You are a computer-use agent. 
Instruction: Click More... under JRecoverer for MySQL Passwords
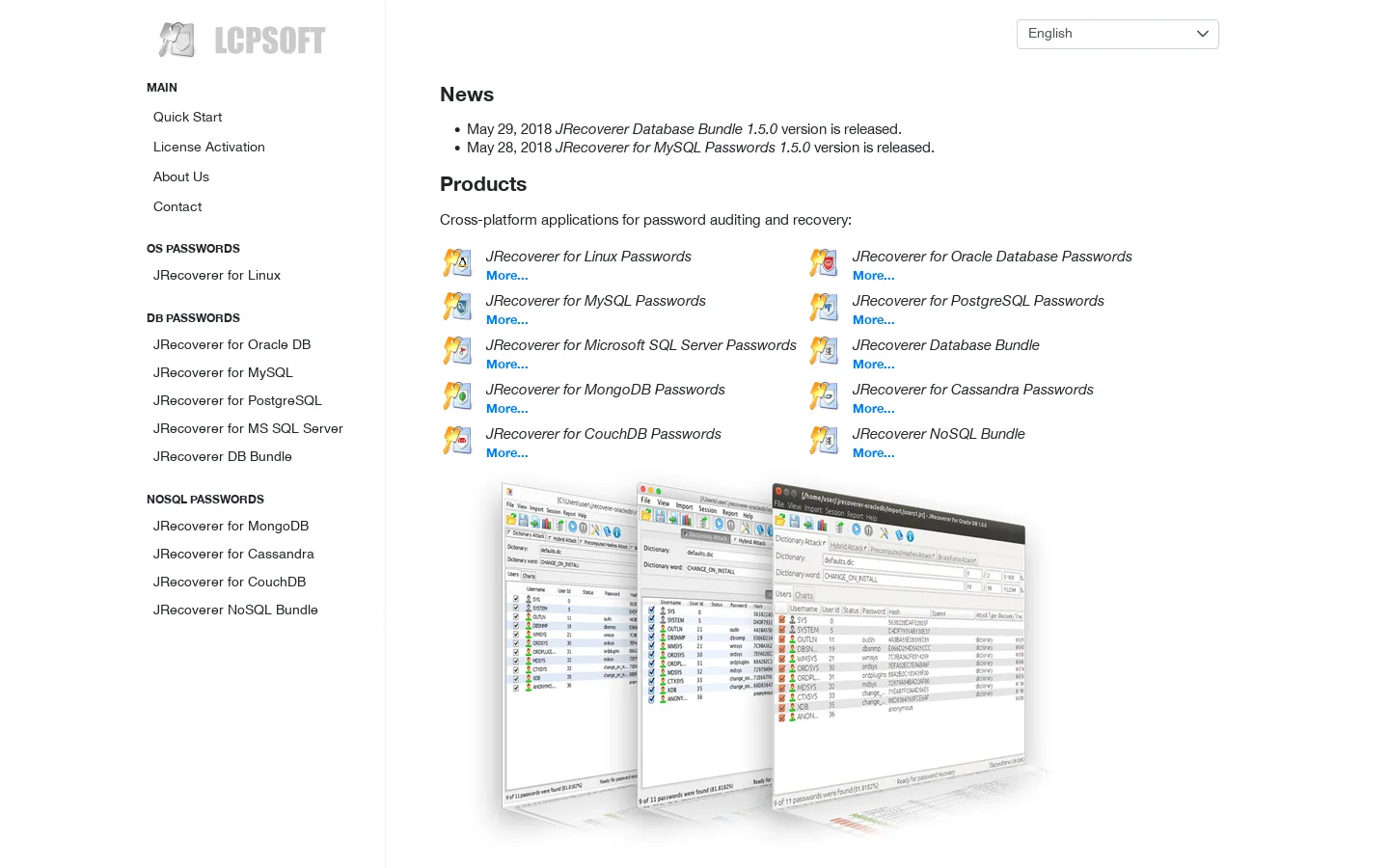tap(506, 320)
